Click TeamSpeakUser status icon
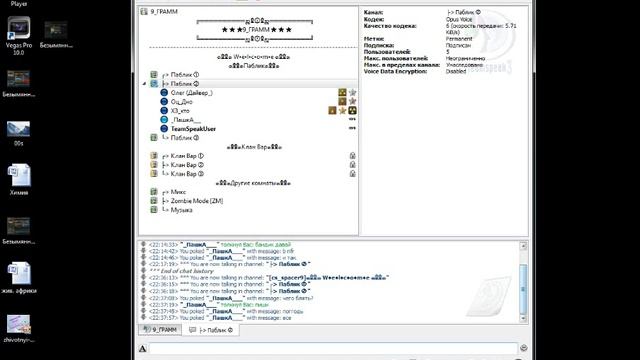The width and height of the screenshot is (640, 360). pyautogui.click(x=164, y=129)
